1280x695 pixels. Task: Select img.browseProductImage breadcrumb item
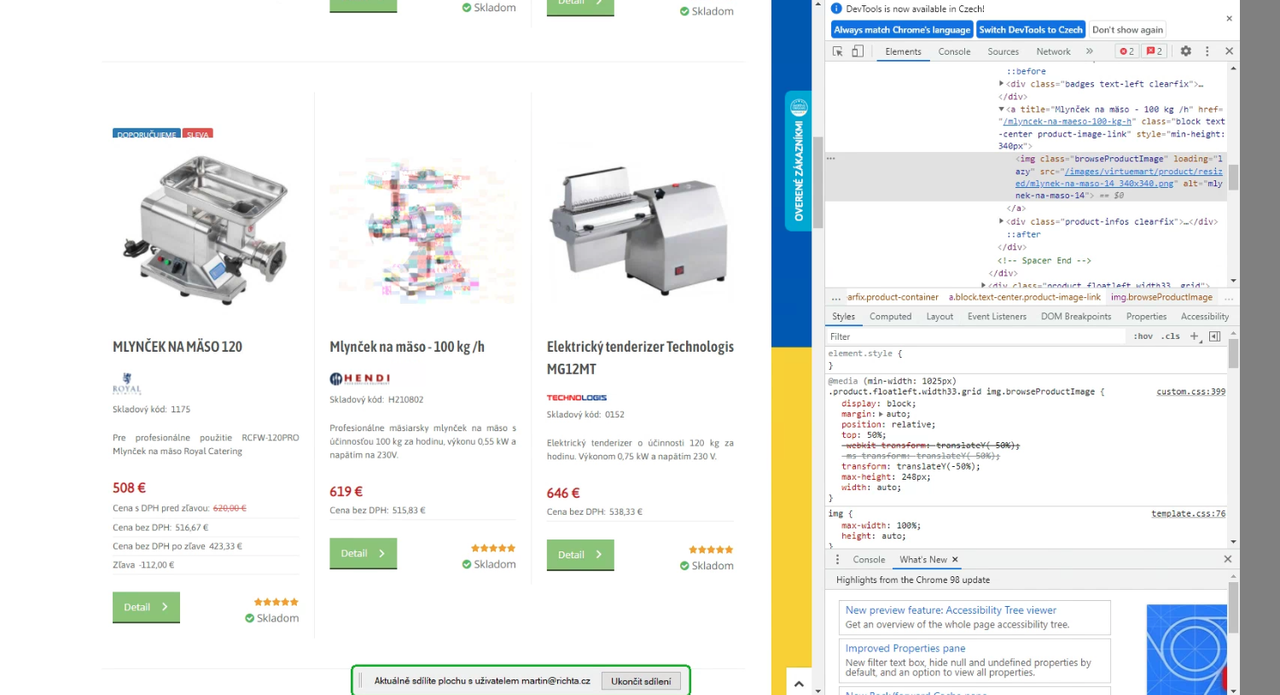point(1161,297)
